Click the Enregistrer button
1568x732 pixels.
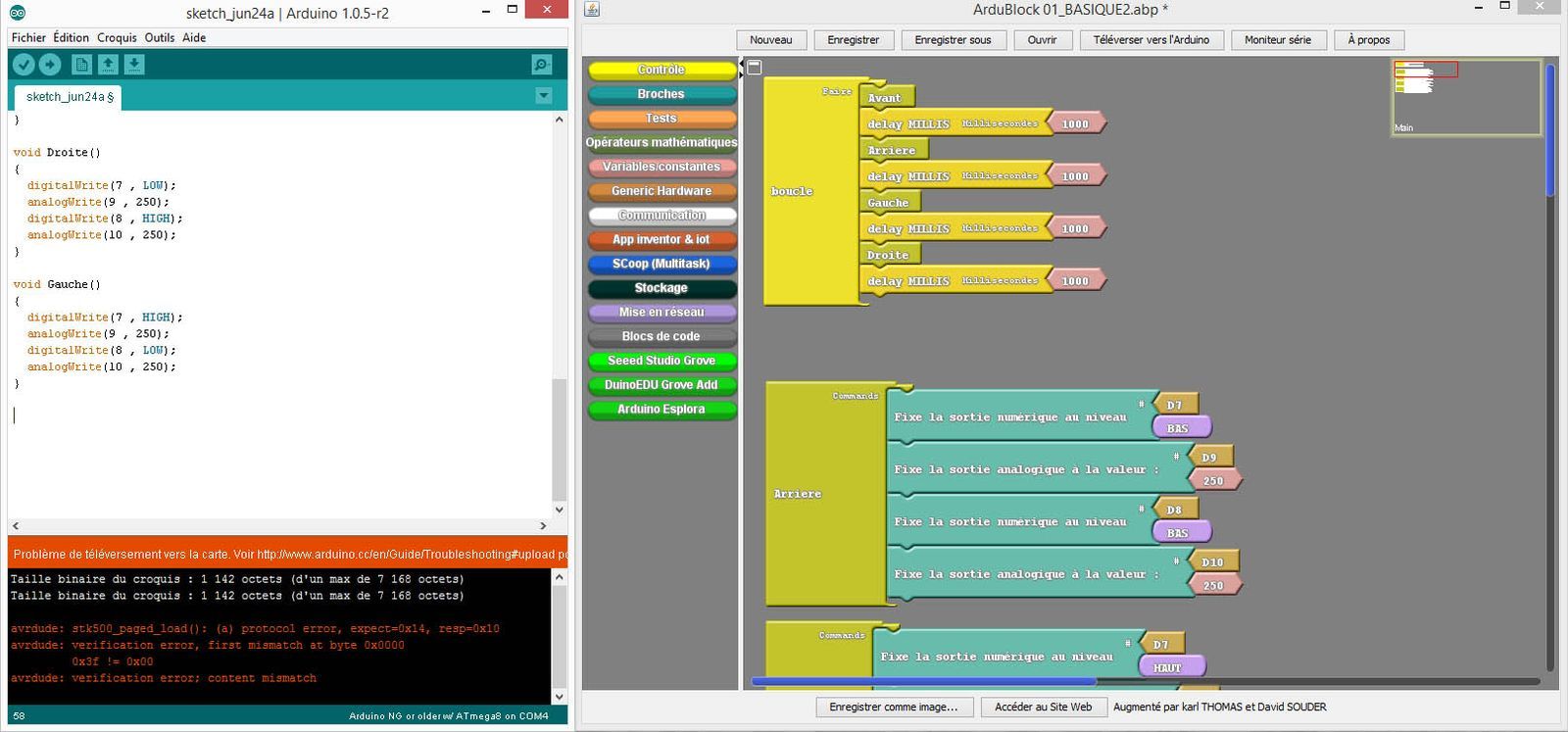coord(853,40)
